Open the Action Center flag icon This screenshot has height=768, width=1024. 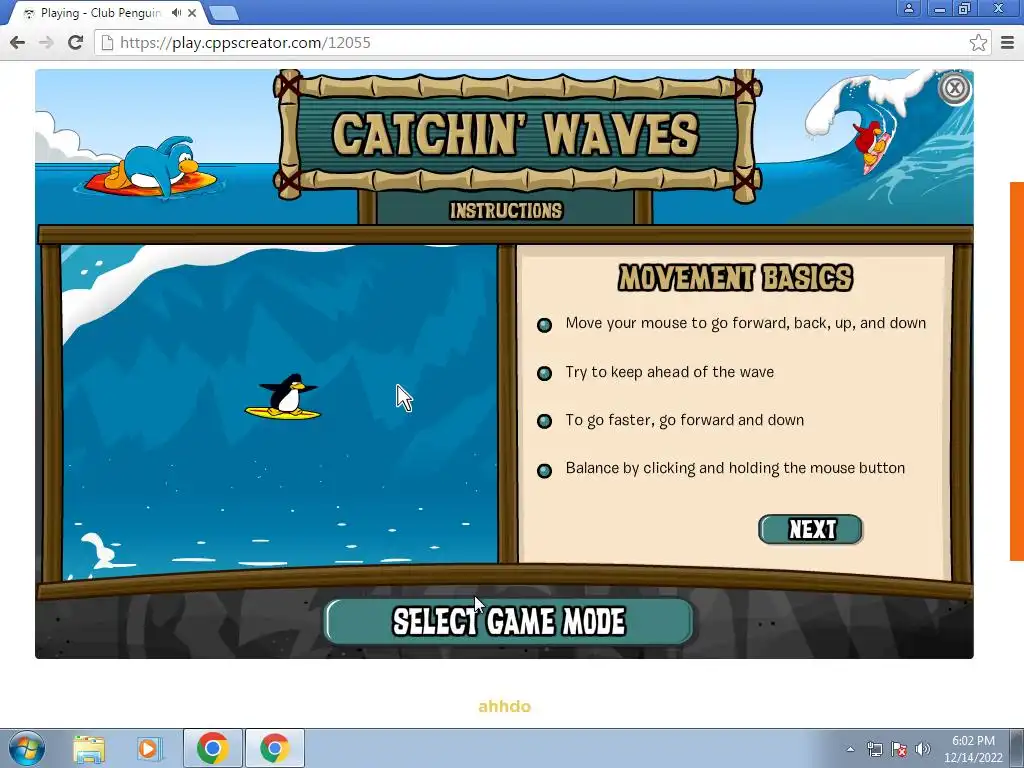(x=899, y=749)
